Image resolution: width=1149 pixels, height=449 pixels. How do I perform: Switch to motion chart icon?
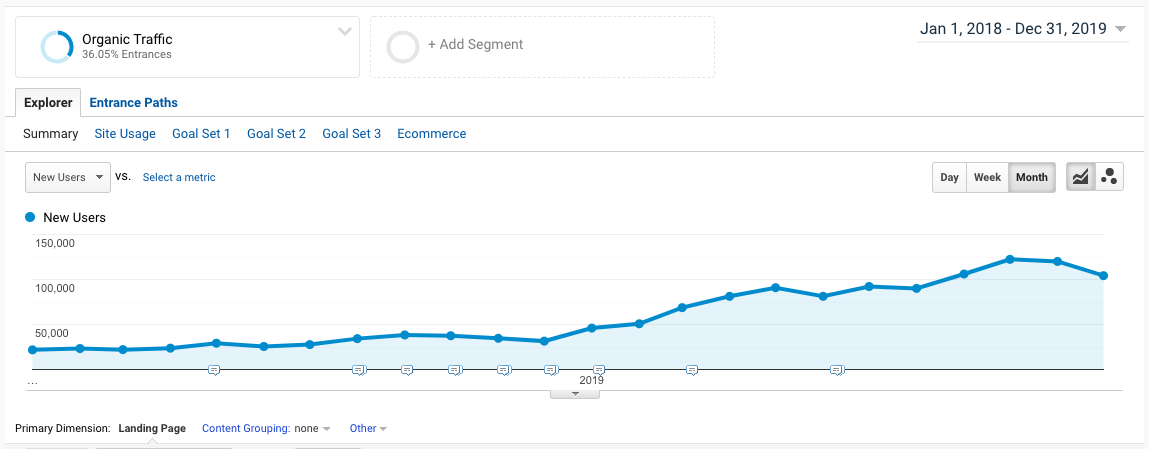pyautogui.click(x=1109, y=177)
